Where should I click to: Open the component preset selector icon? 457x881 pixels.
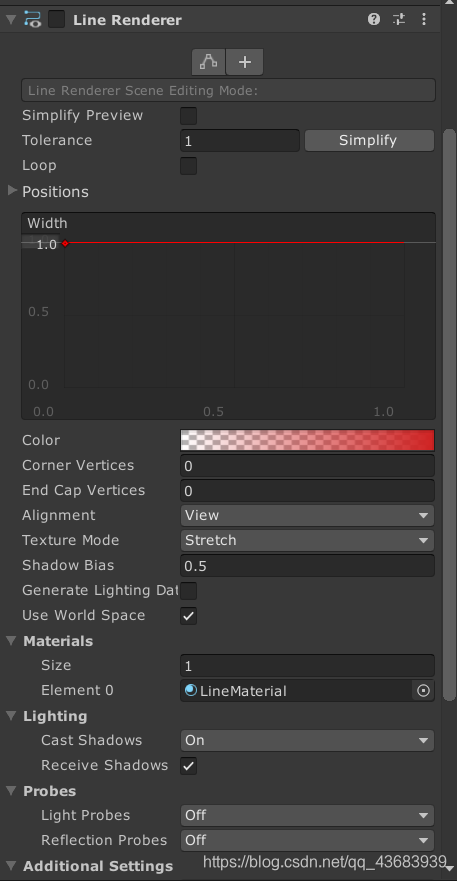click(399, 20)
